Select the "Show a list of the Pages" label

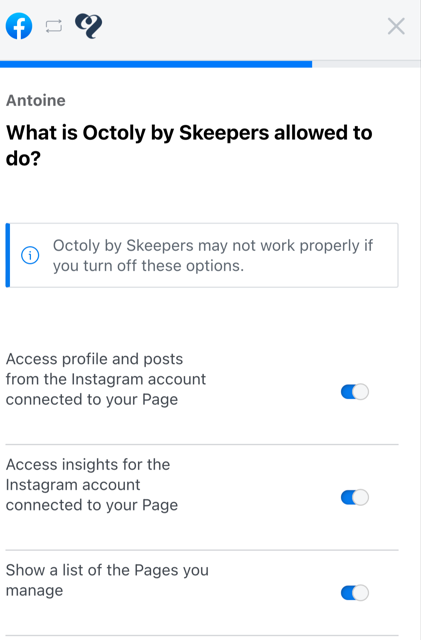[x=107, y=580]
